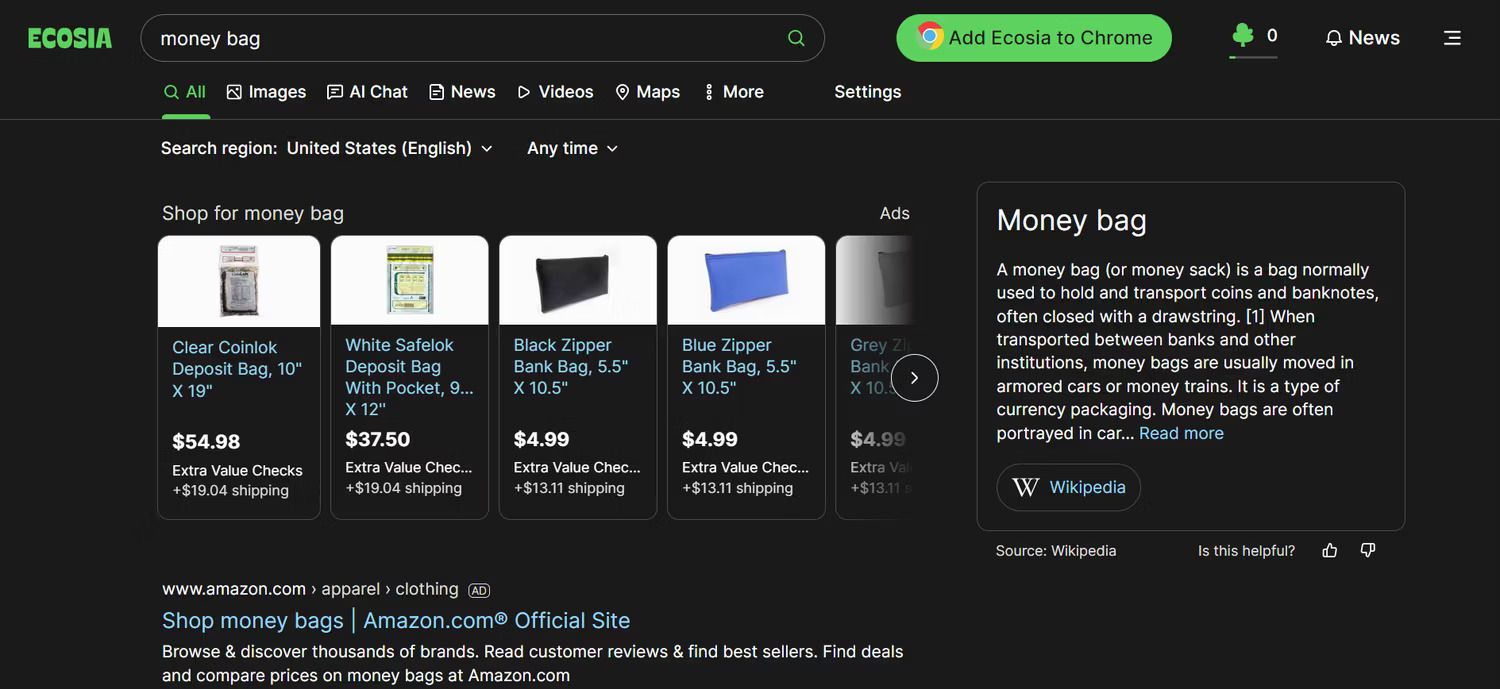Open Blue Zipper Bank Bag listing

tap(739, 366)
